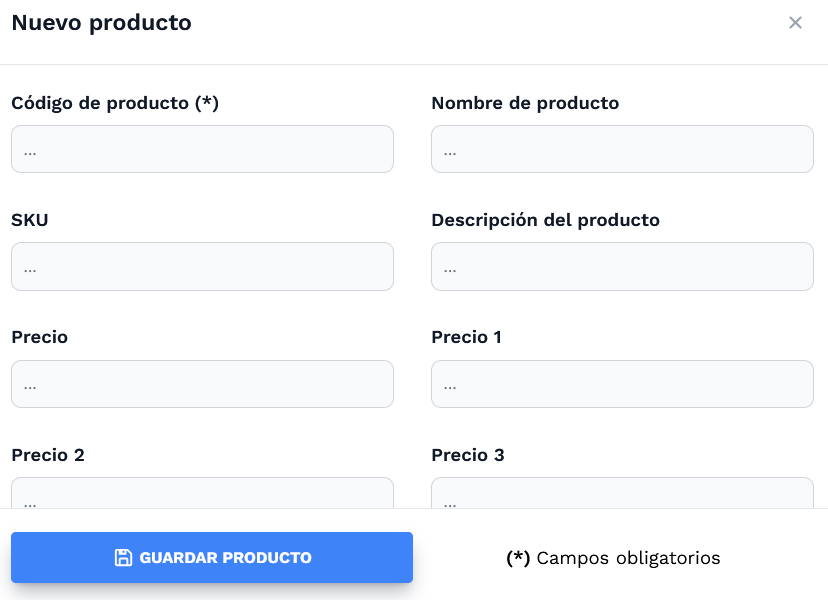Close the Nuevo producto dialog
The height and width of the screenshot is (600, 828).
(795, 23)
